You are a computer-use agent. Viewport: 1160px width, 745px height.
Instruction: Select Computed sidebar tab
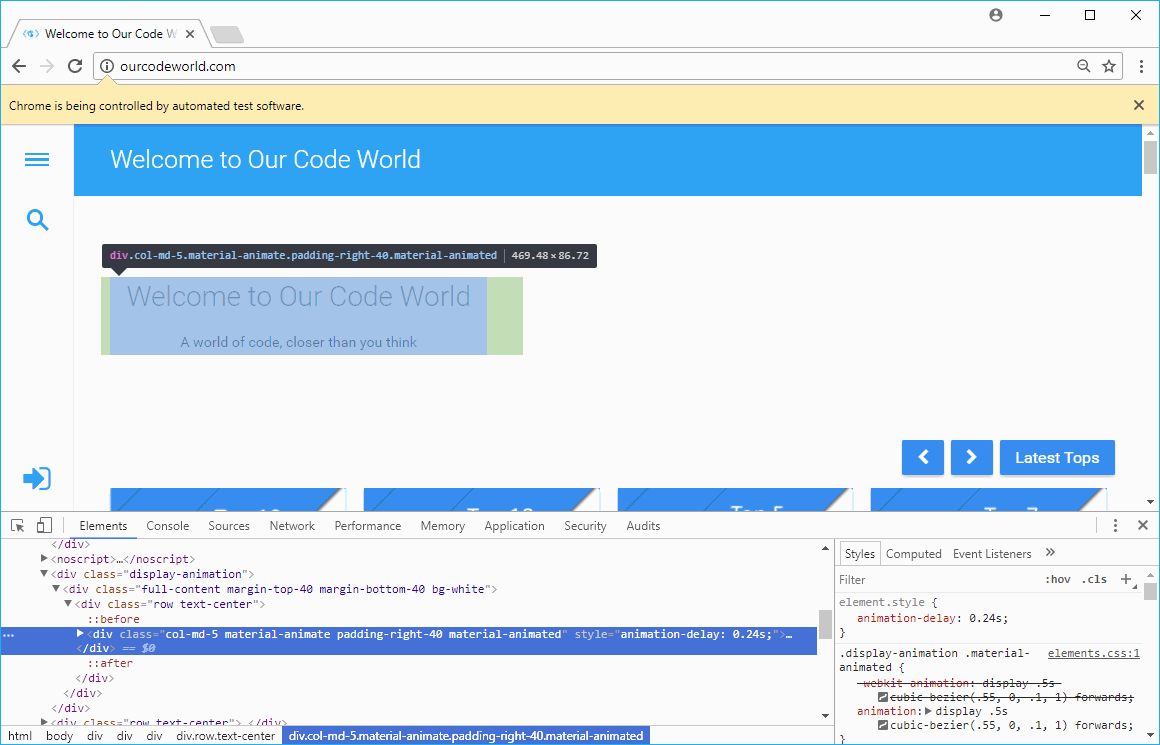pos(914,553)
